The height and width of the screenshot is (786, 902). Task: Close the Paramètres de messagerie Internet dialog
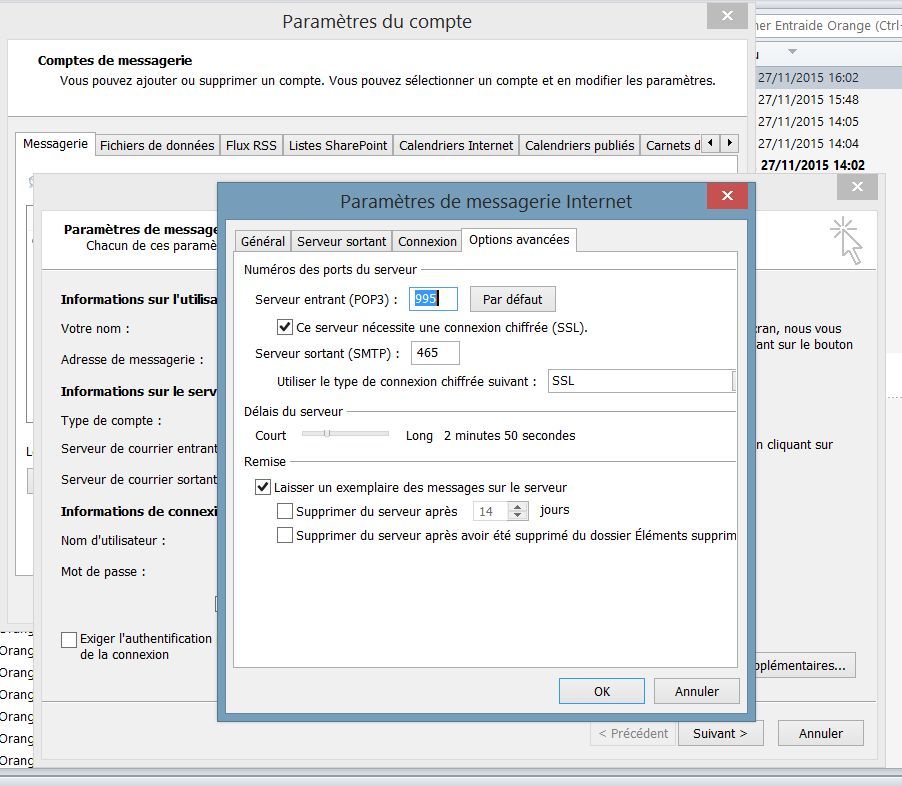[727, 197]
